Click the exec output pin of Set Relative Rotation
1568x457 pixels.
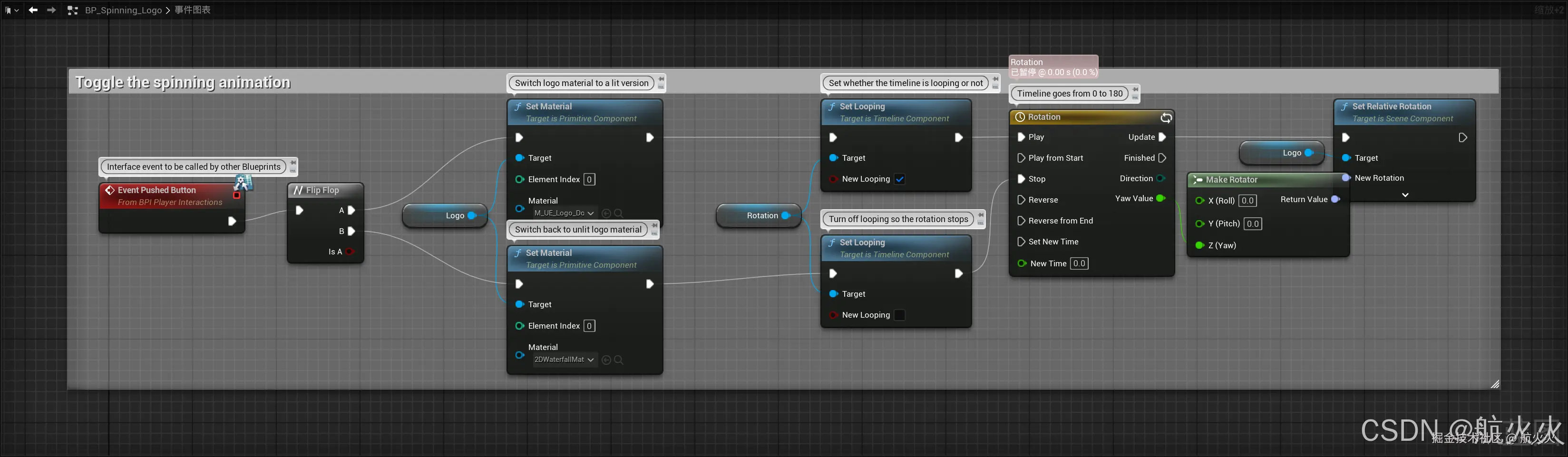pos(1463,138)
